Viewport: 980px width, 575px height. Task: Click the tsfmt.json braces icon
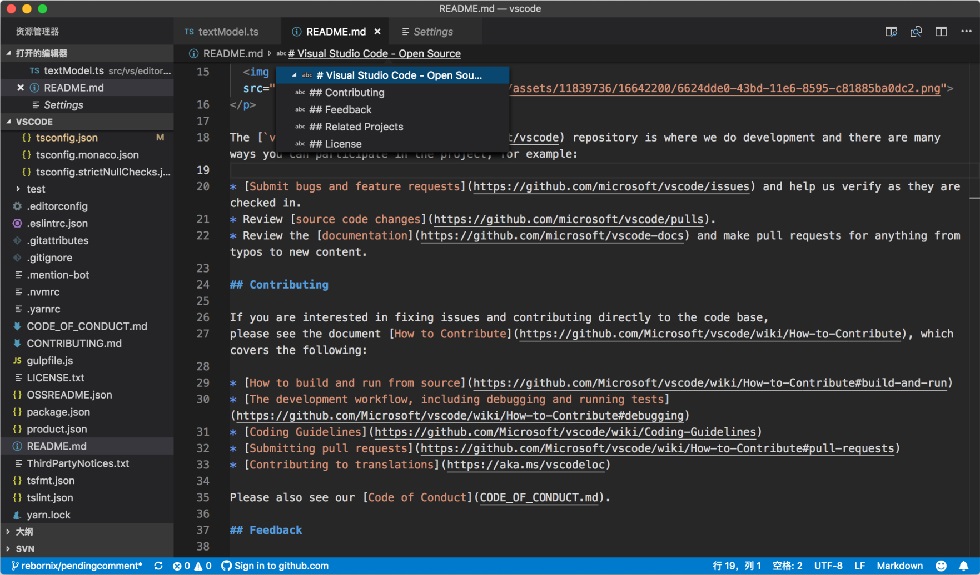18,481
